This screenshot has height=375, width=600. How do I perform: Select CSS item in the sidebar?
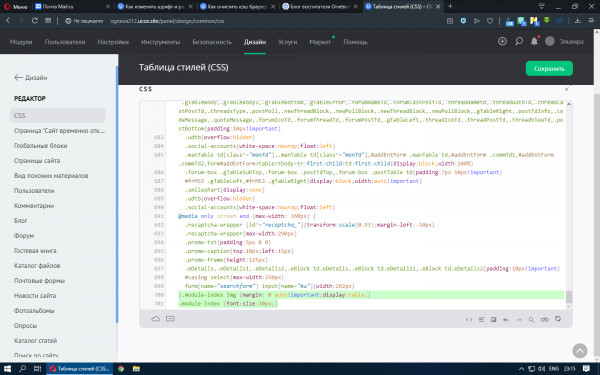[x=58, y=115]
